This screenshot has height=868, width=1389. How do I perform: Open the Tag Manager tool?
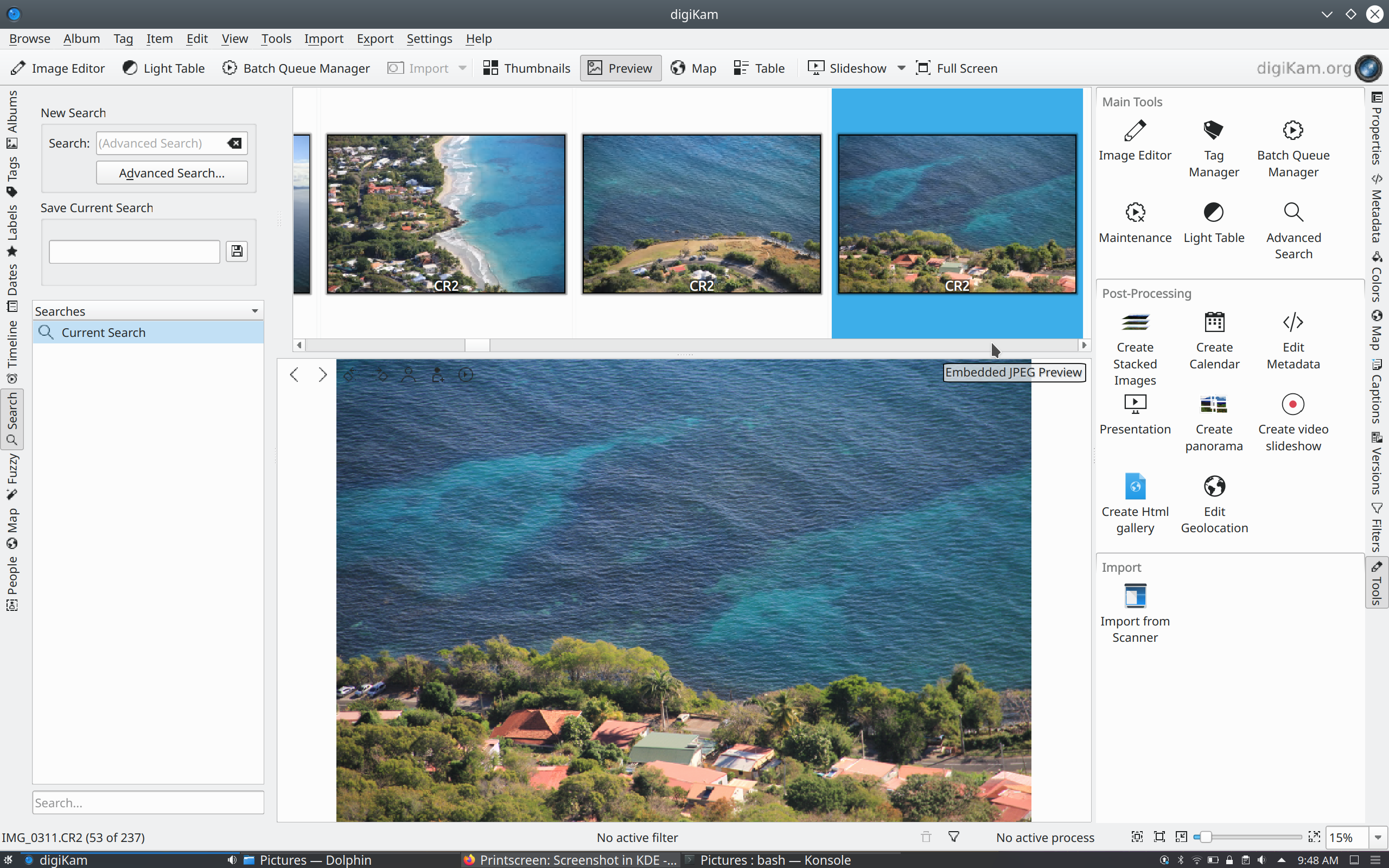click(x=1214, y=149)
